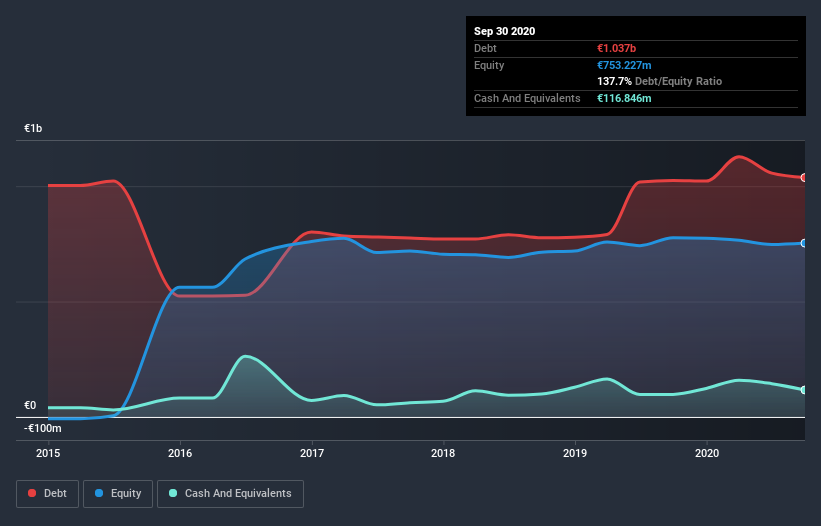Select the red Debt endpoint marker
The image size is (821, 526).
[803, 177]
